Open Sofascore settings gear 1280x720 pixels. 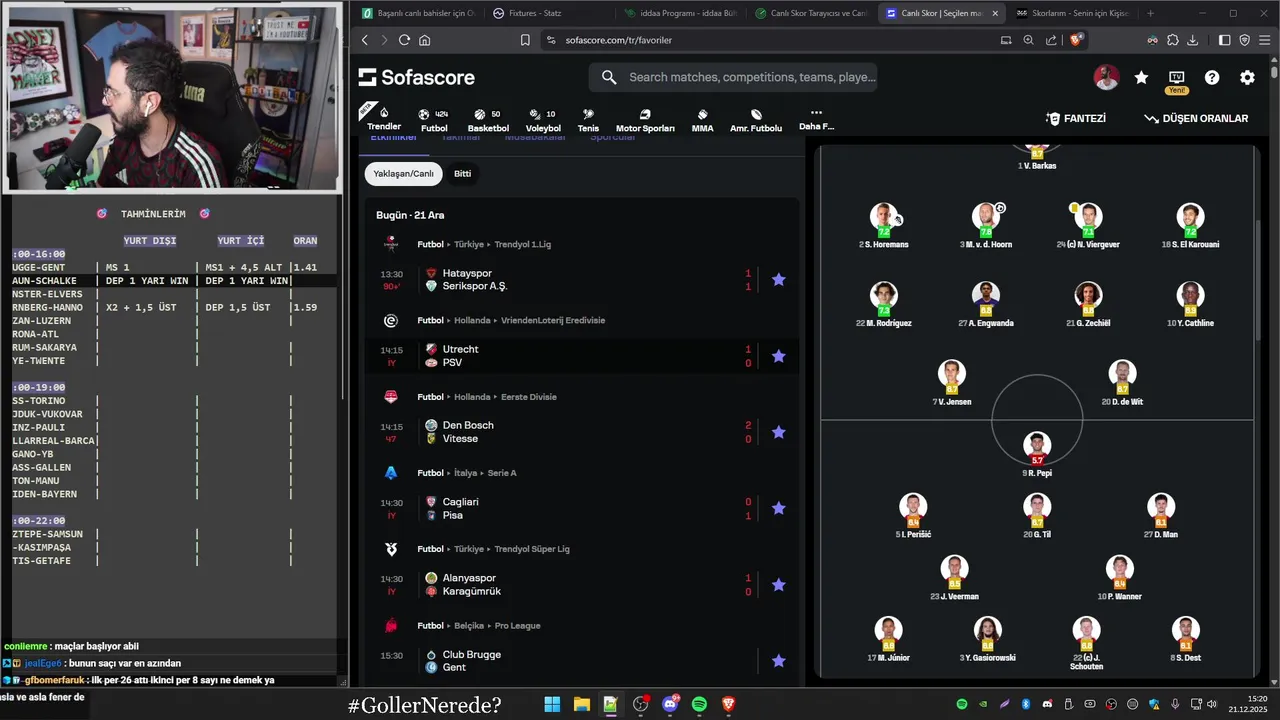click(1247, 77)
